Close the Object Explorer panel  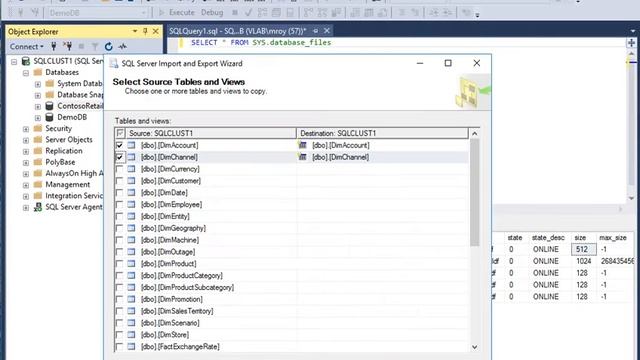click(x=156, y=31)
